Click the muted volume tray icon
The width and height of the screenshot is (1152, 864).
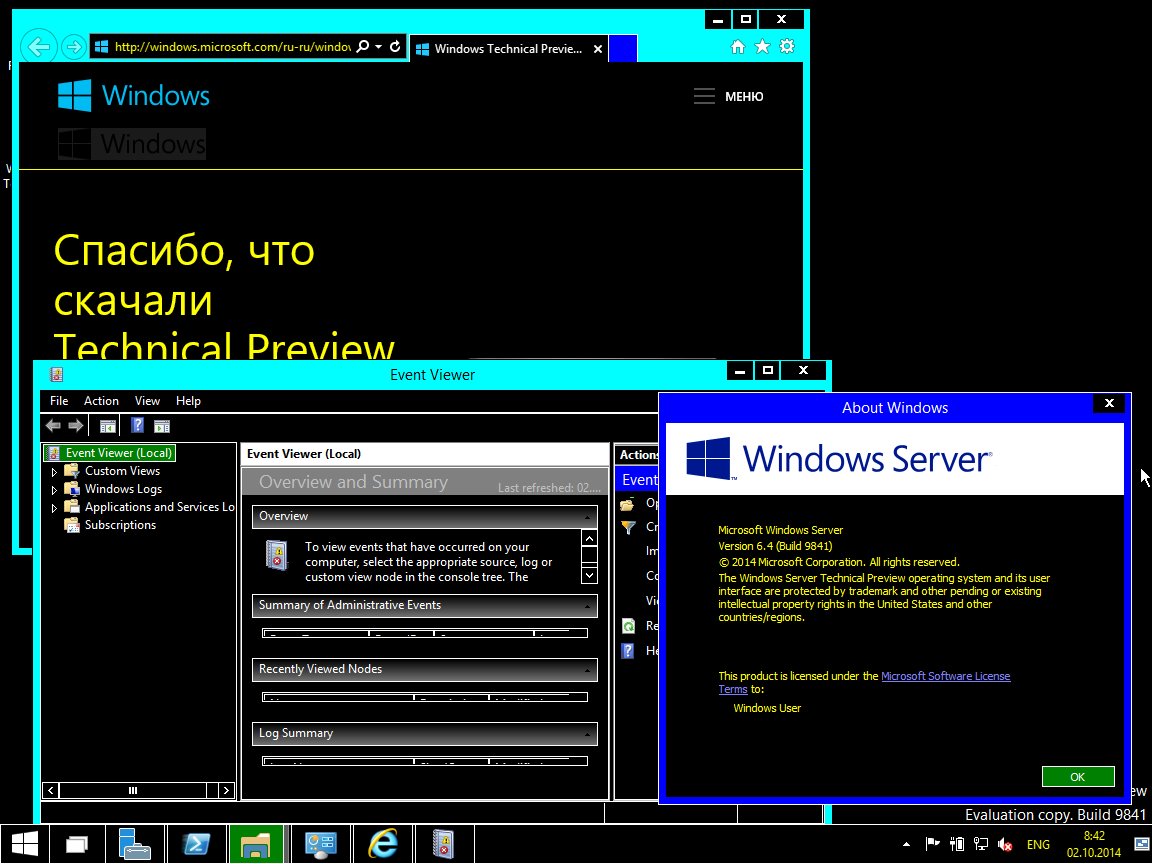pyautogui.click(x=1005, y=845)
